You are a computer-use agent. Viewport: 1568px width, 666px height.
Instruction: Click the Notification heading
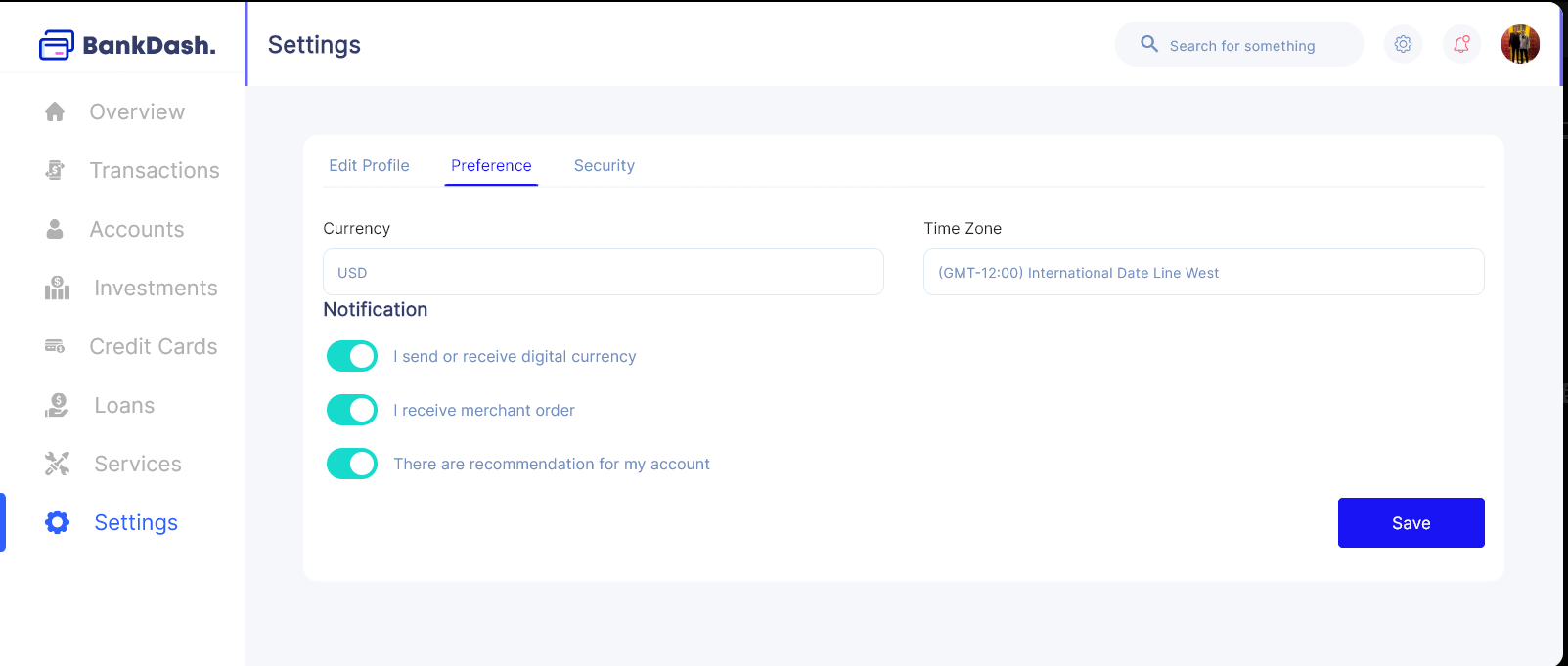coord(376,309)
